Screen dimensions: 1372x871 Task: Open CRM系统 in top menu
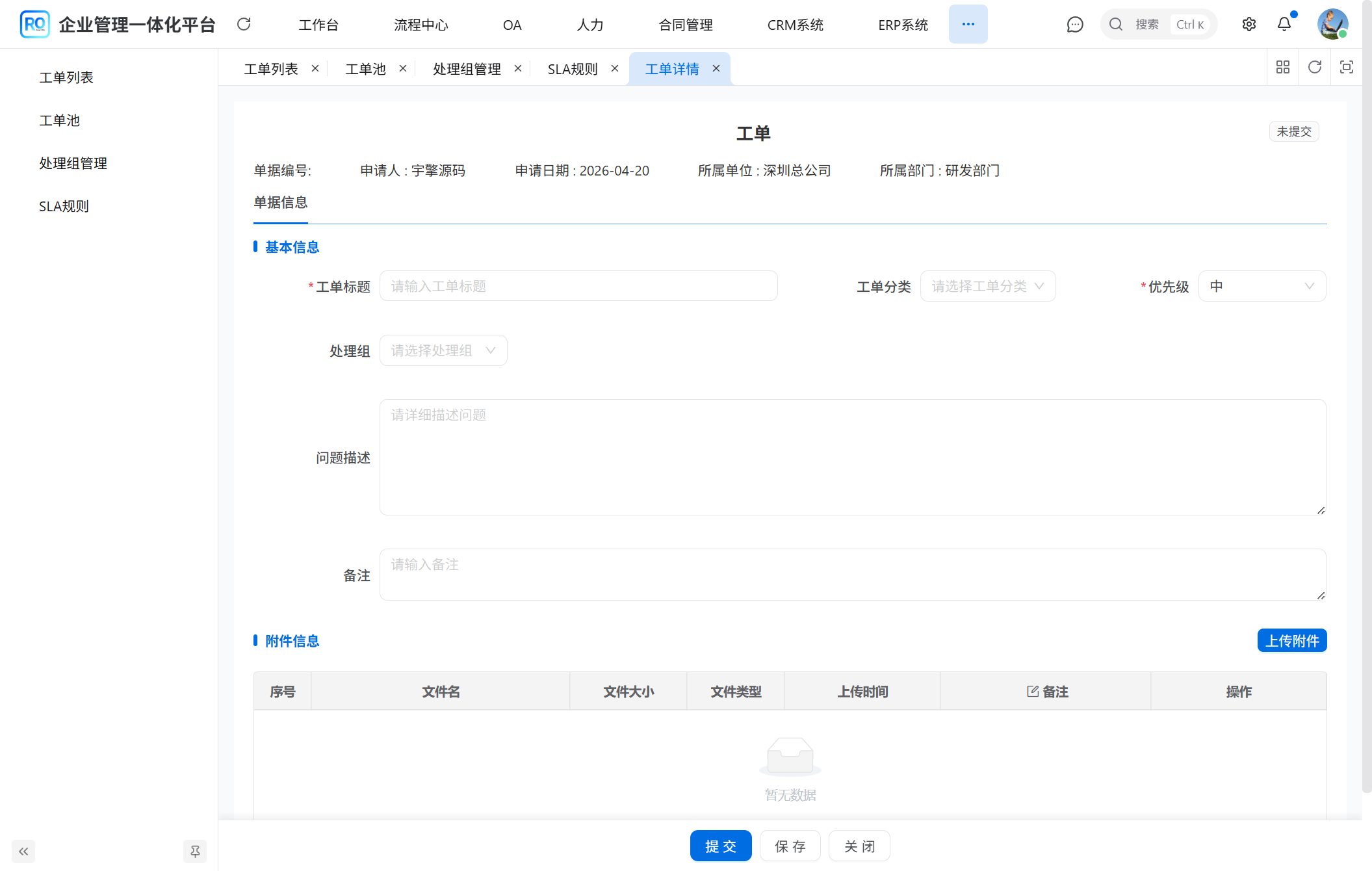click(x=795, y=25)
